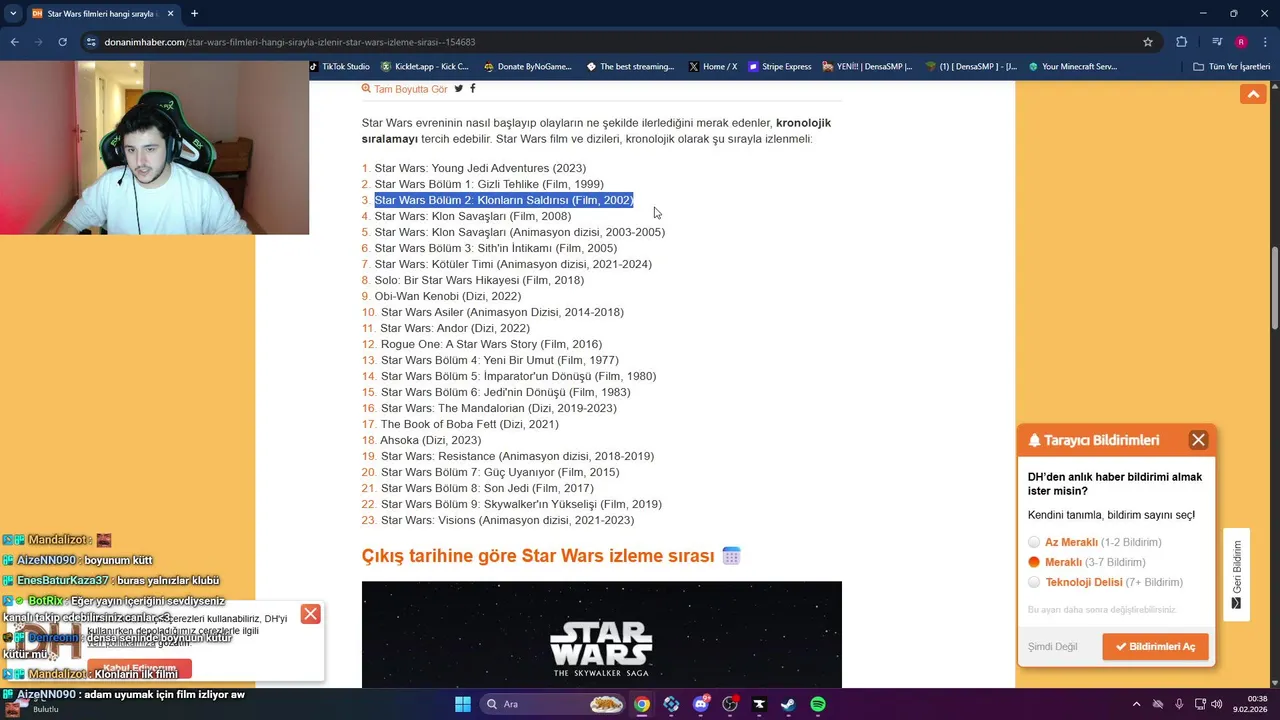Click 'Rogue One: A Star Wars Story' entry

491,344
